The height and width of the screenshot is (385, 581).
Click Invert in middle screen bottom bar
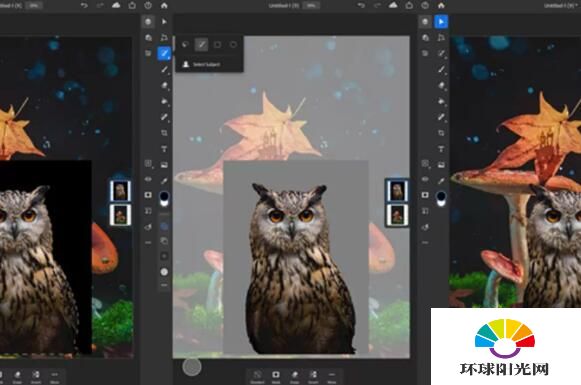(313, 377)
